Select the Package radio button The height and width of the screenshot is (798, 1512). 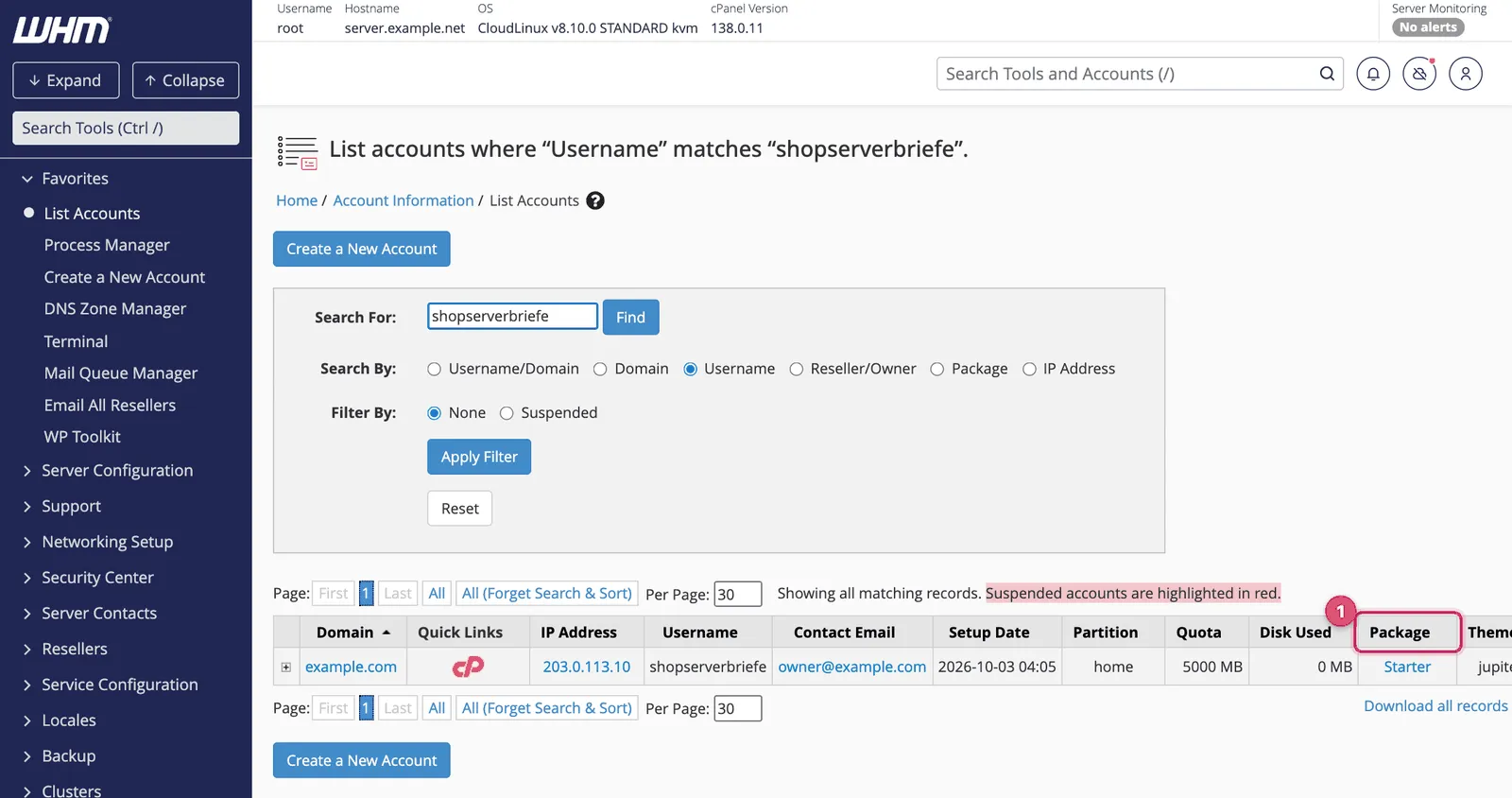point(937,370)
